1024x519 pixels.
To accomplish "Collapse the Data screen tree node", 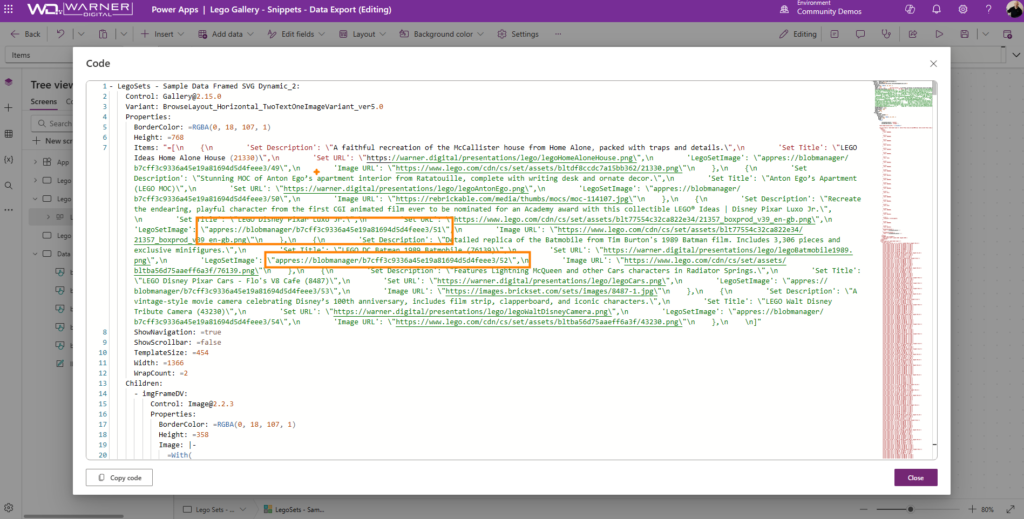I will click(x=36, y=253).
